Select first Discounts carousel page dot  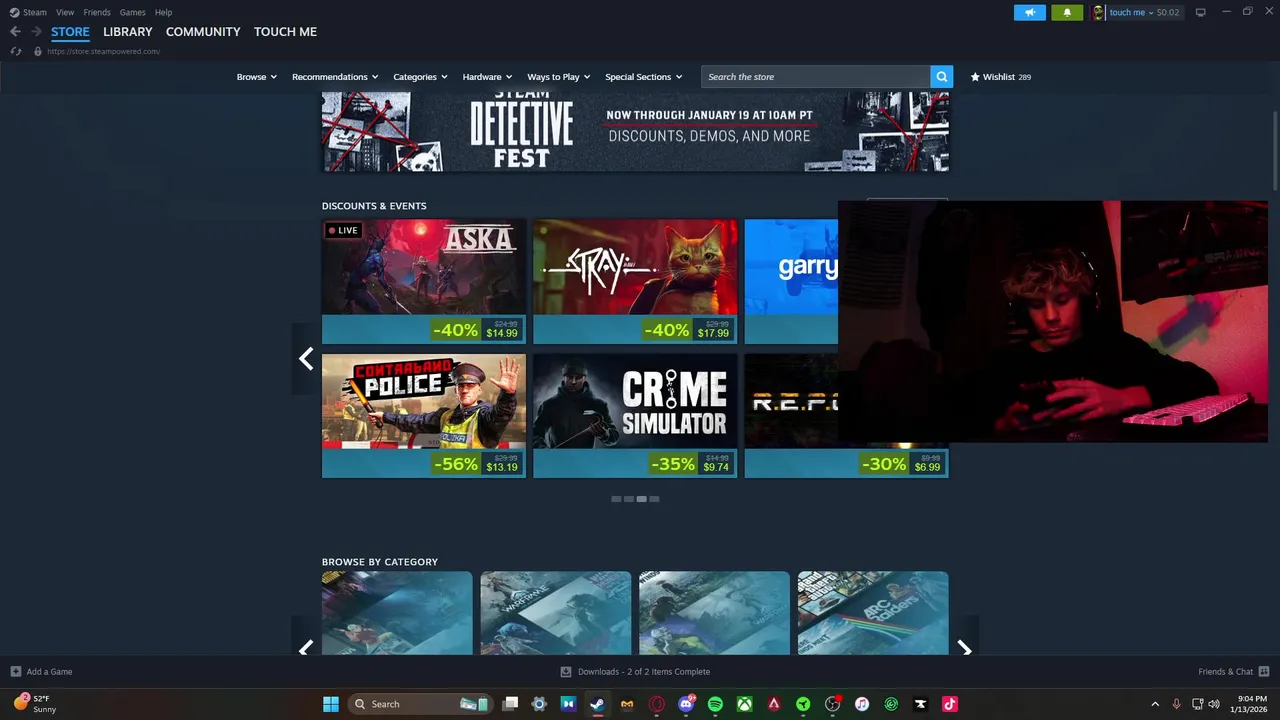point(616,499)
